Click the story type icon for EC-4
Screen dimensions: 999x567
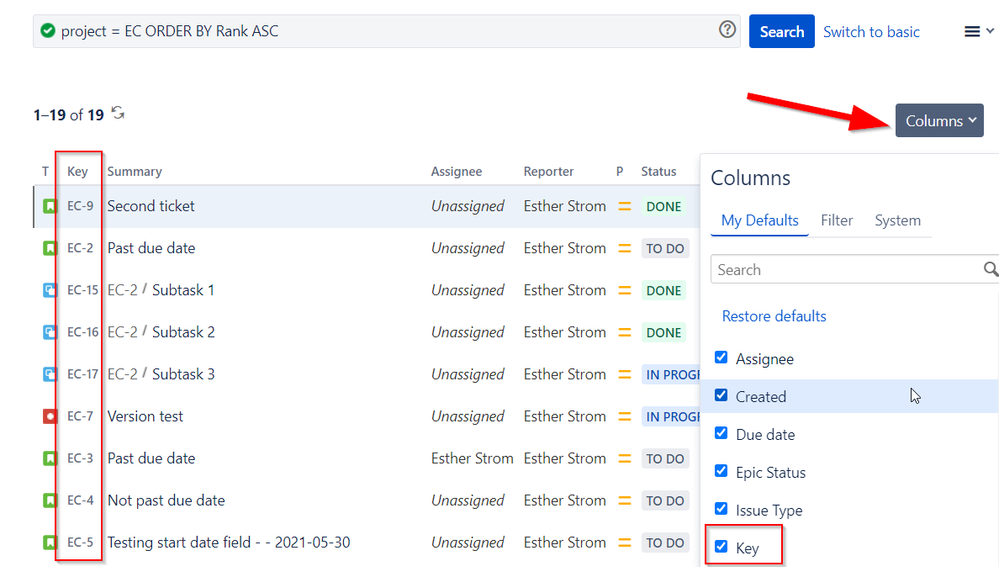tap(50, 501)
